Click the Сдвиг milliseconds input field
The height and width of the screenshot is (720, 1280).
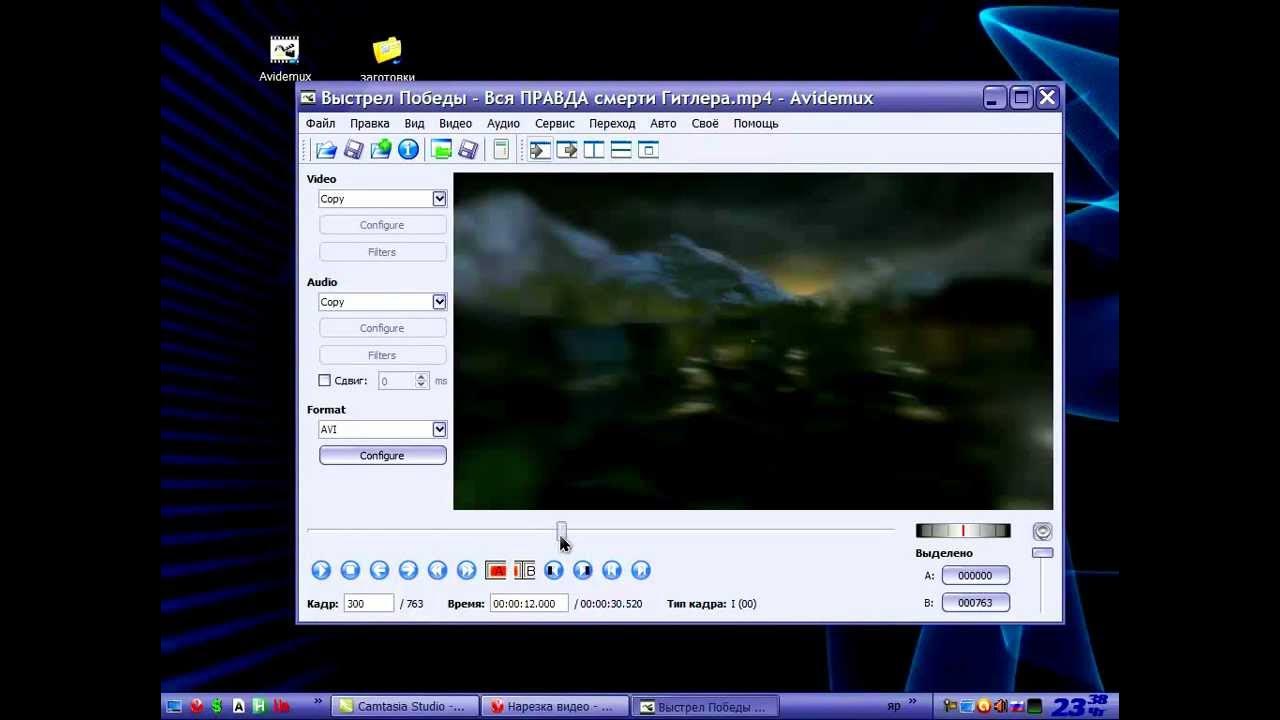(x=396, y=381)
